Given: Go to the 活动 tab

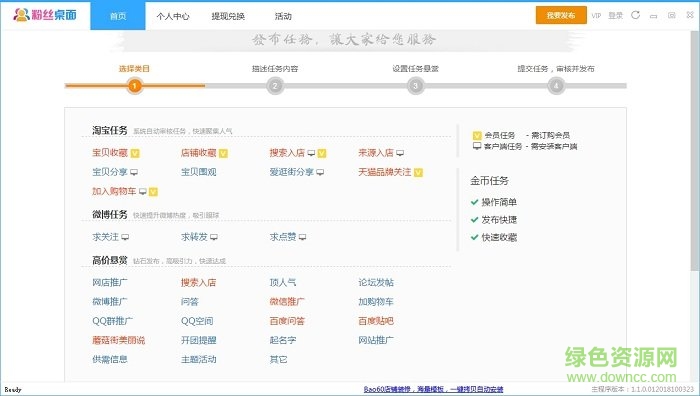Looking at the screenshot, I should 283,17.
